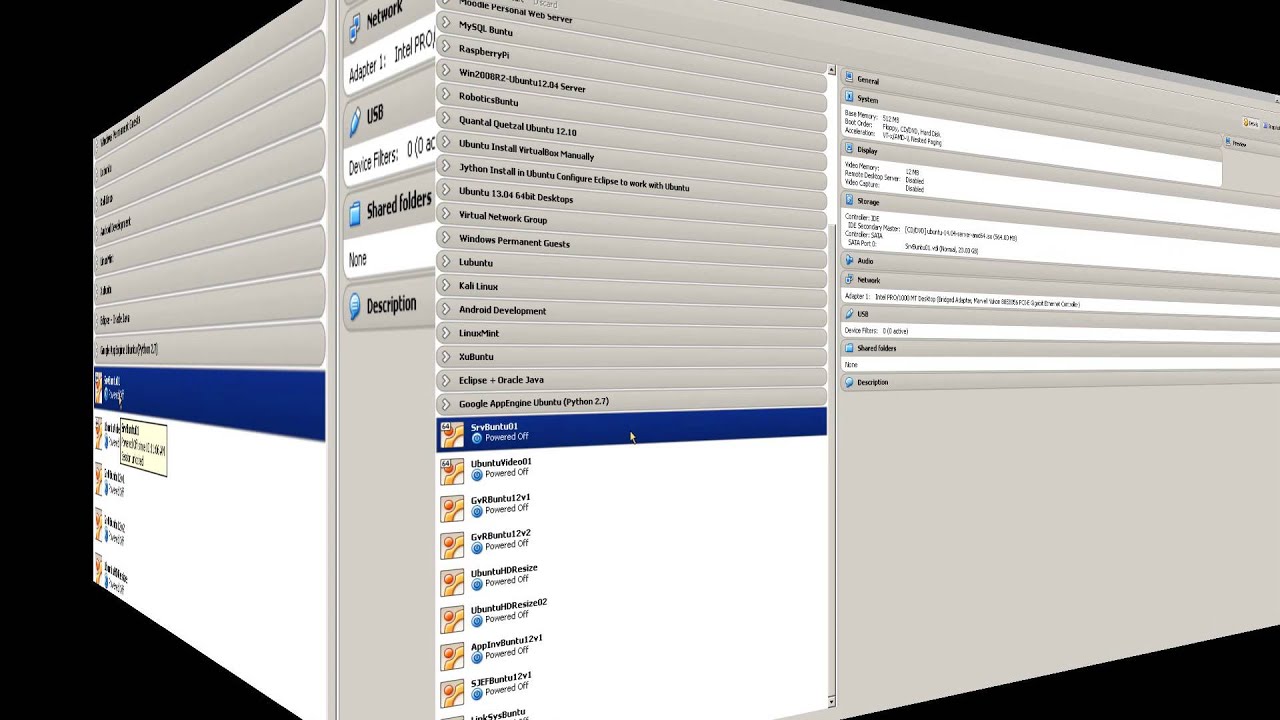Expand the MySQL Buntu group chevron
This screenshot has height=720, width=1280.
click(446, 22)
